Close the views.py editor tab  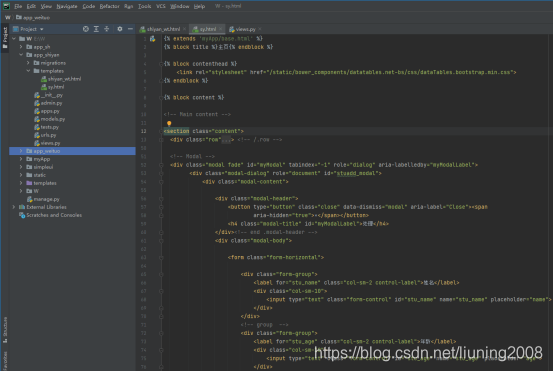(x=260, y=29)
